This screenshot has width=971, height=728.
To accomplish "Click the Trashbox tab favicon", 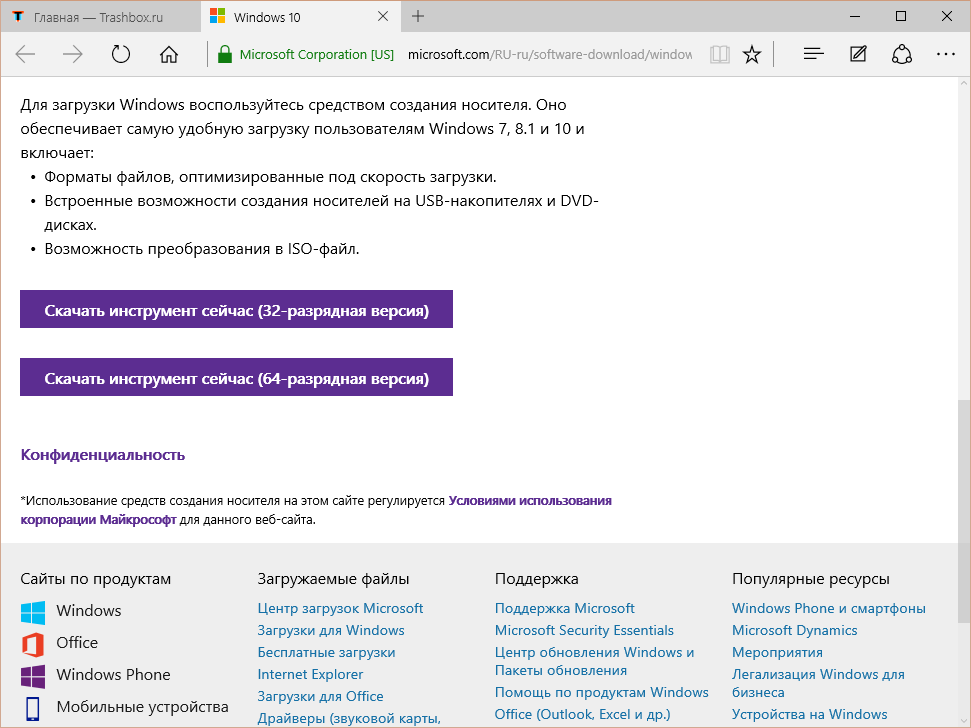I will 19,17.
